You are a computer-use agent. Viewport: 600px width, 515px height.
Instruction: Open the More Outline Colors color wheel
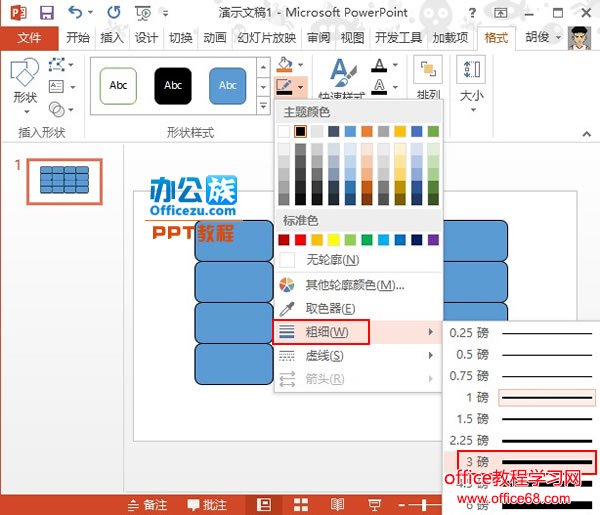tap(287, 285)
